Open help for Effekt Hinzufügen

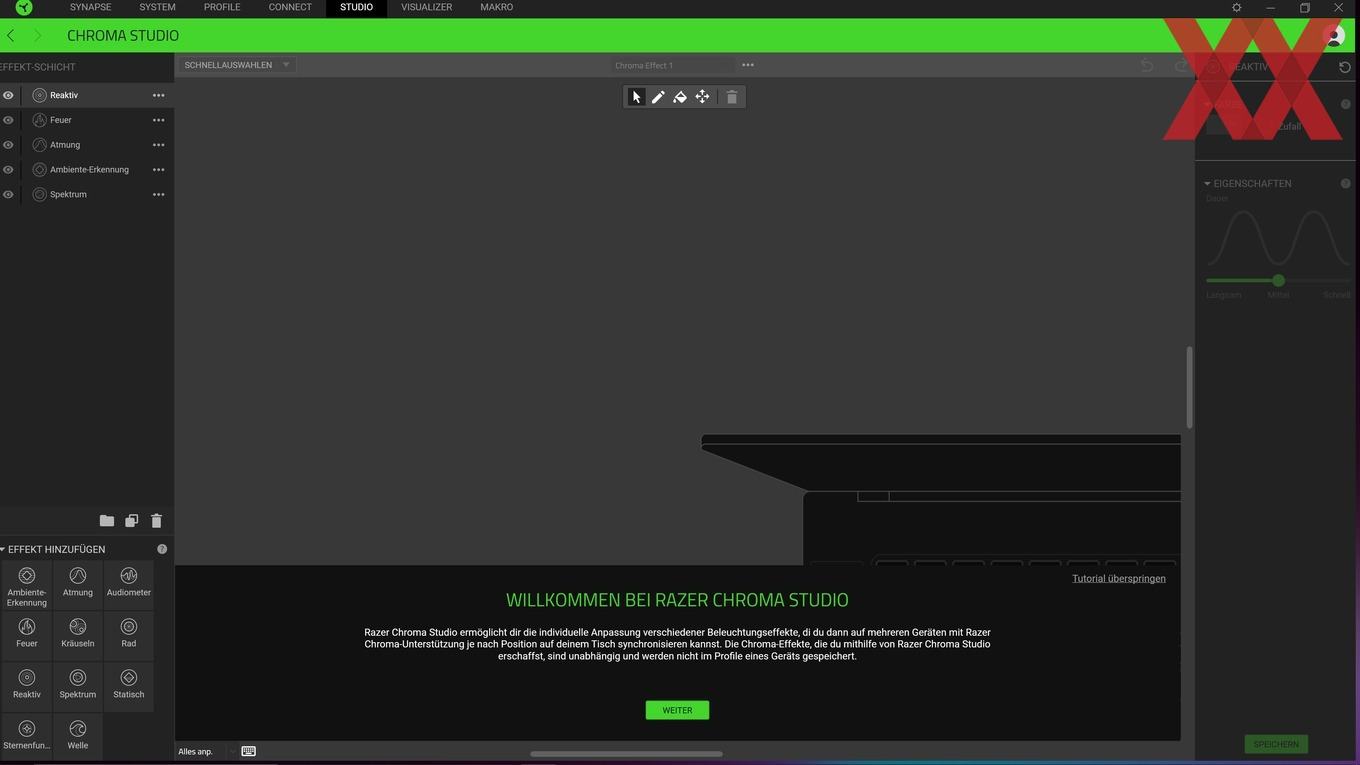162,549
